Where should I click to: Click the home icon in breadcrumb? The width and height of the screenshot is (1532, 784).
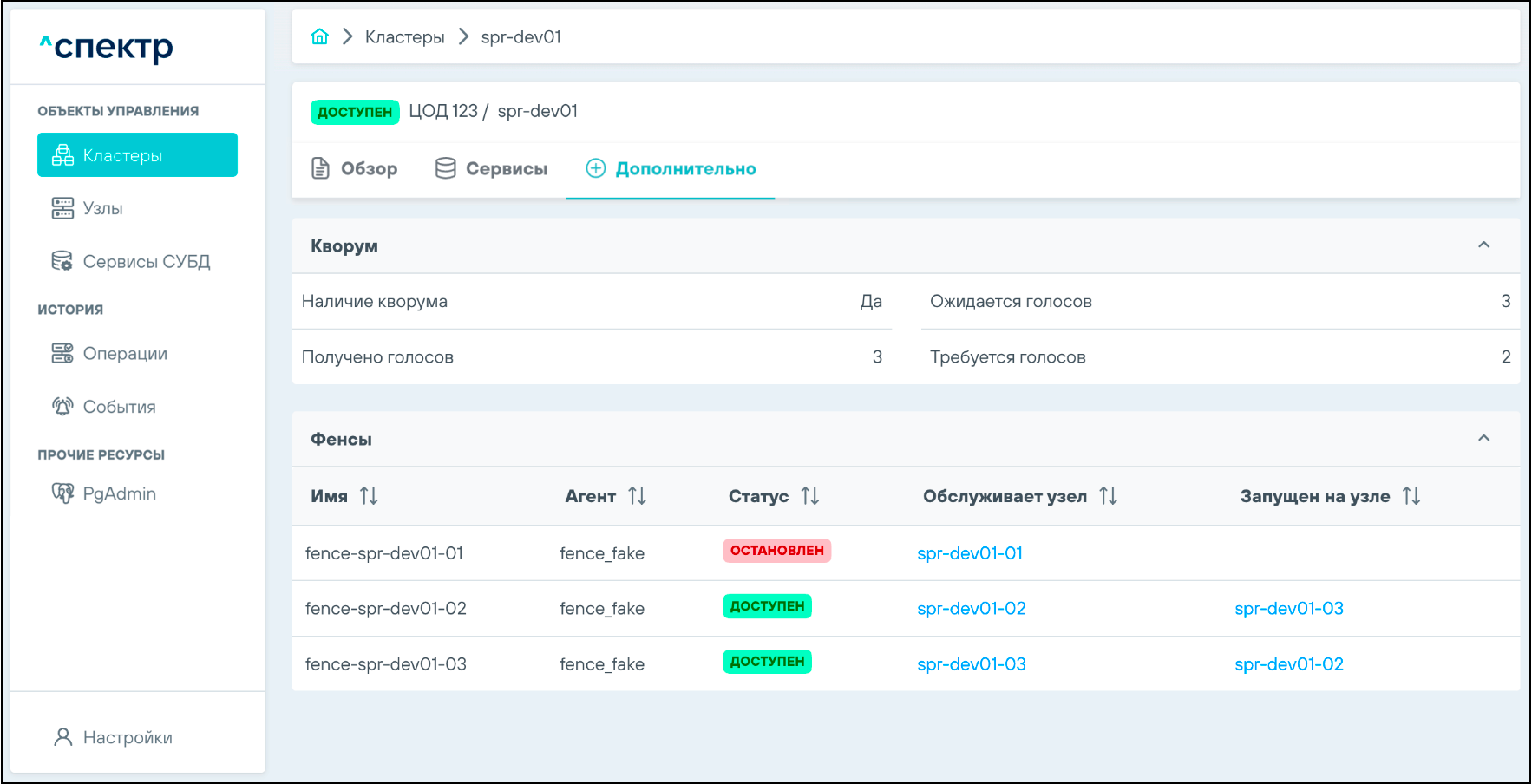click(319, 36)
